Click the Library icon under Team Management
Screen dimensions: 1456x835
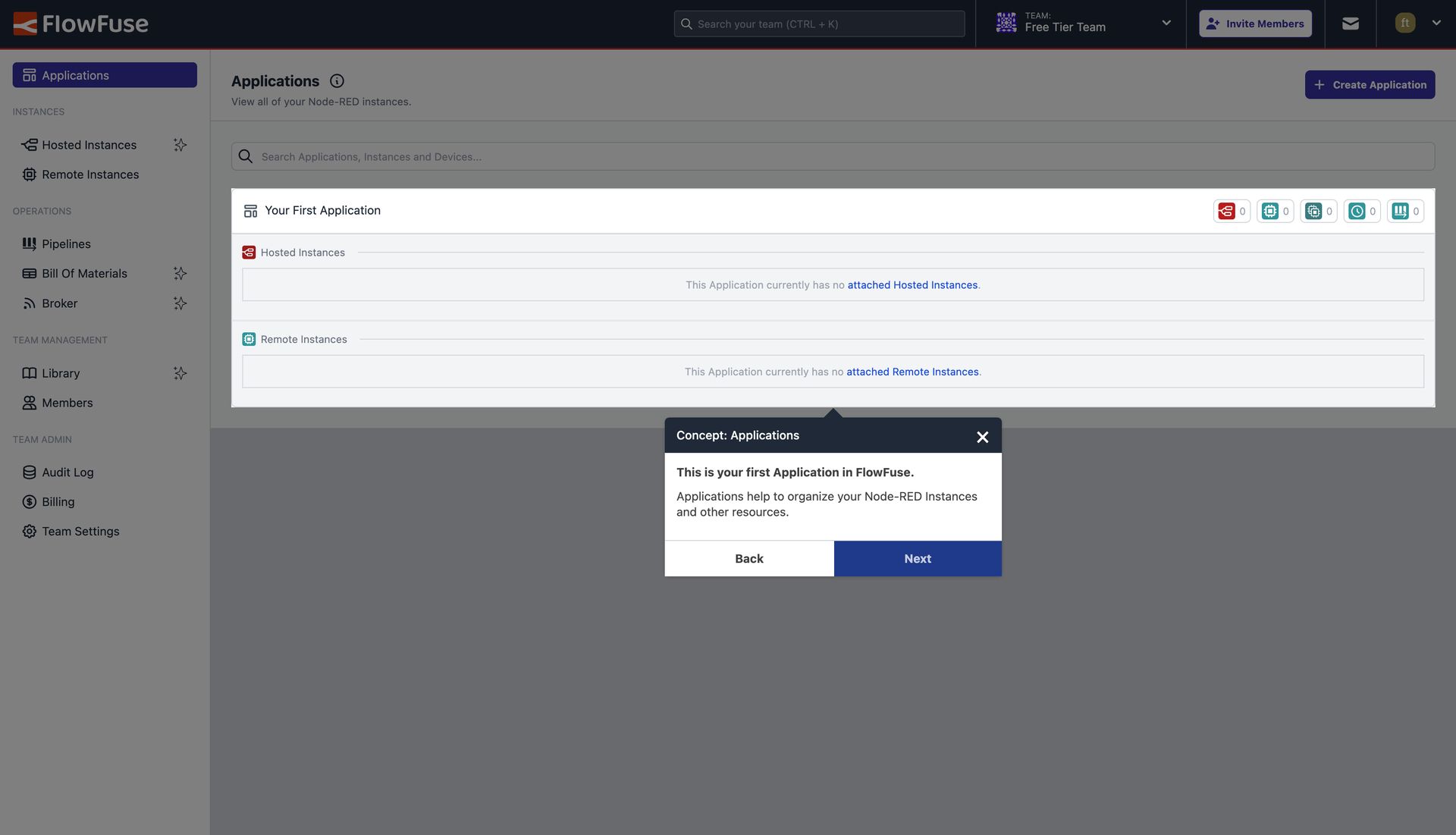(x=27, y=372)
